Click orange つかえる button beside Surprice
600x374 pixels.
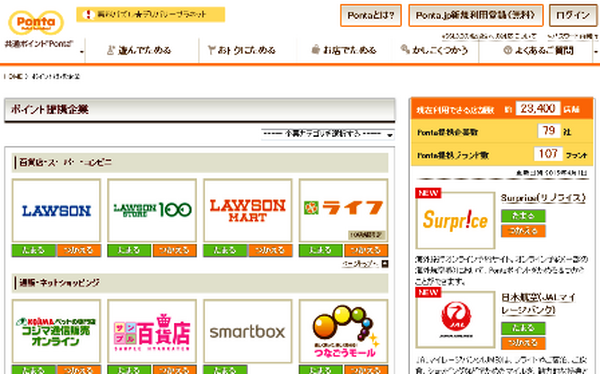[x=523, y=231]
